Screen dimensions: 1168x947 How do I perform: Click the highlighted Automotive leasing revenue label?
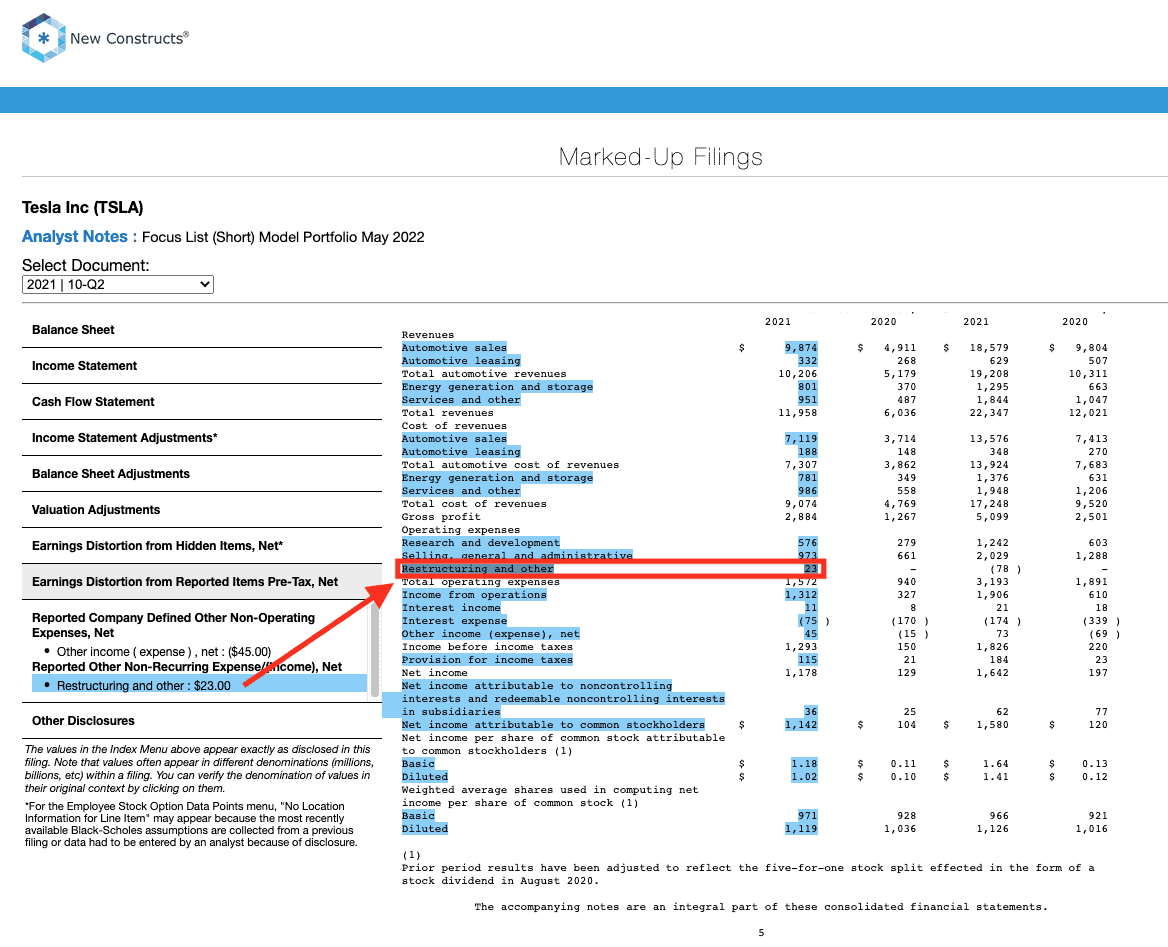[461, 361]
